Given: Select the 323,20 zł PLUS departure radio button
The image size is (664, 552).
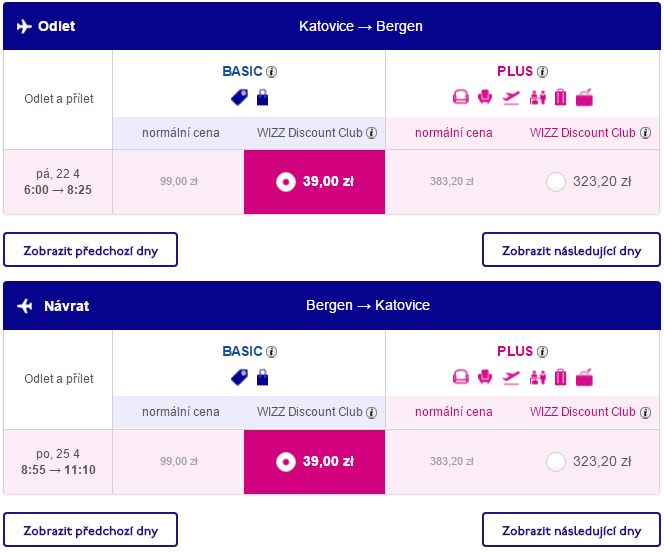Looking at the screenshot, I should pos(556,182).
